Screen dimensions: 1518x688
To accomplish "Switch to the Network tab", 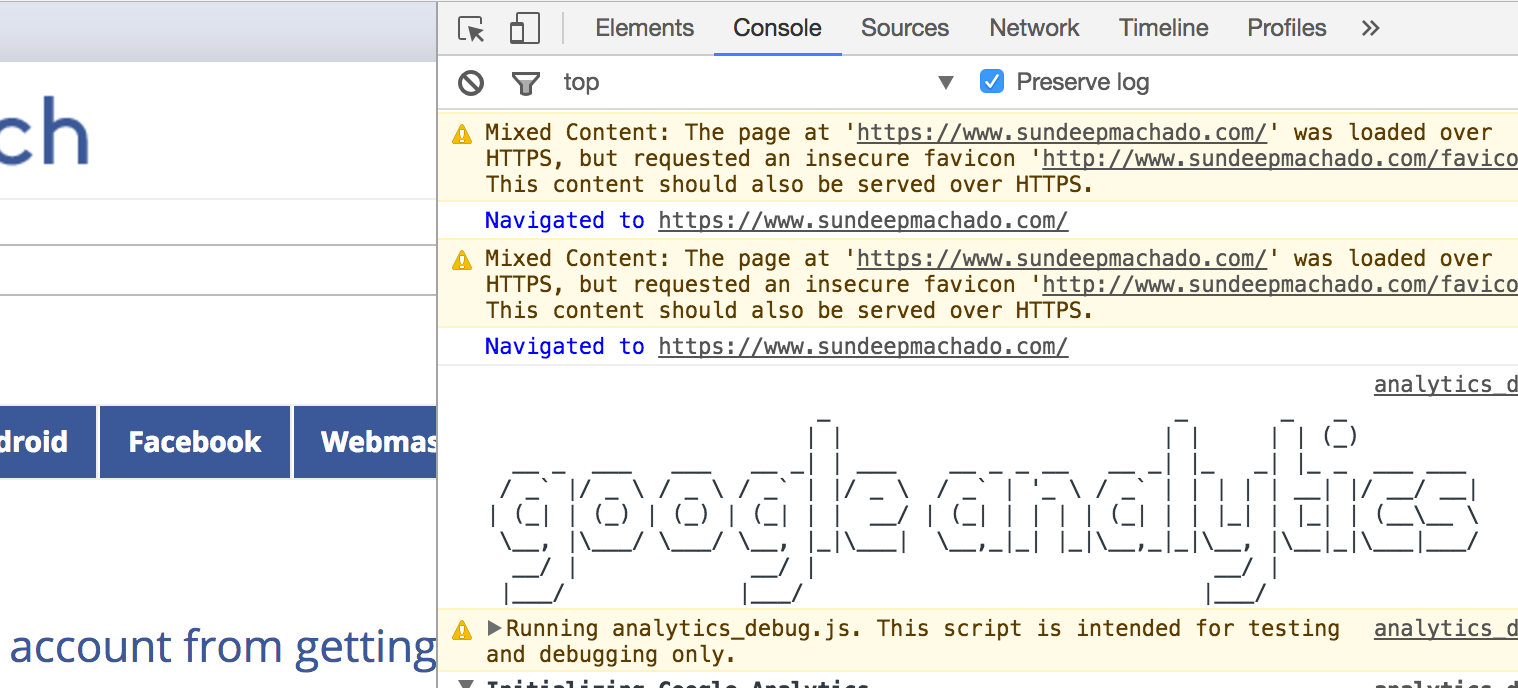I will point(1034,28).
